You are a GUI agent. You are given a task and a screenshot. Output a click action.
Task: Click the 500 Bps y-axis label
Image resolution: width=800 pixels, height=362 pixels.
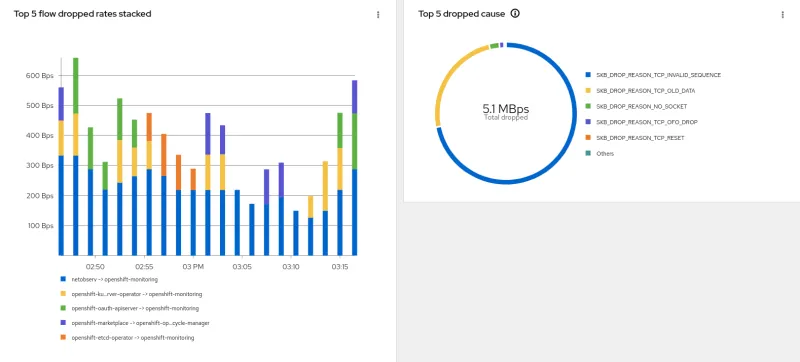pyautogui.click(x=40, y=106)
